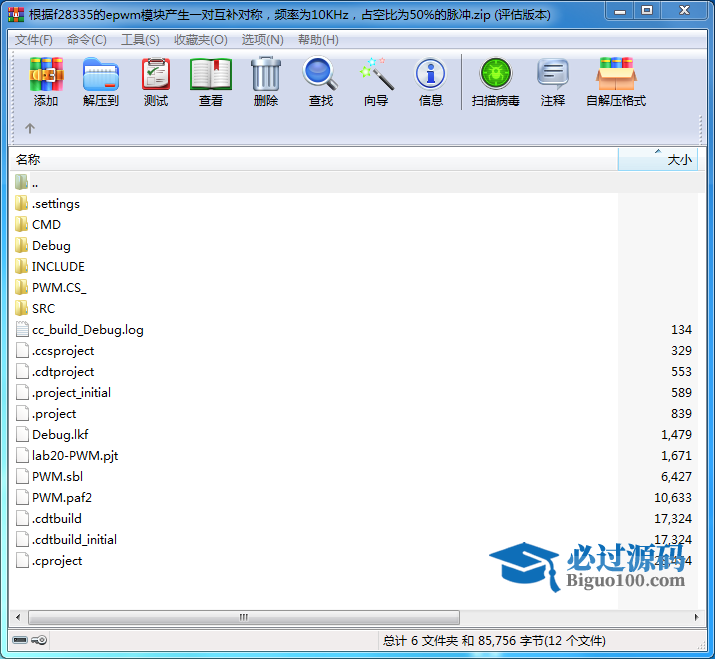
Task: Open the Find (查找) magnifier tool
Action: 321,82
